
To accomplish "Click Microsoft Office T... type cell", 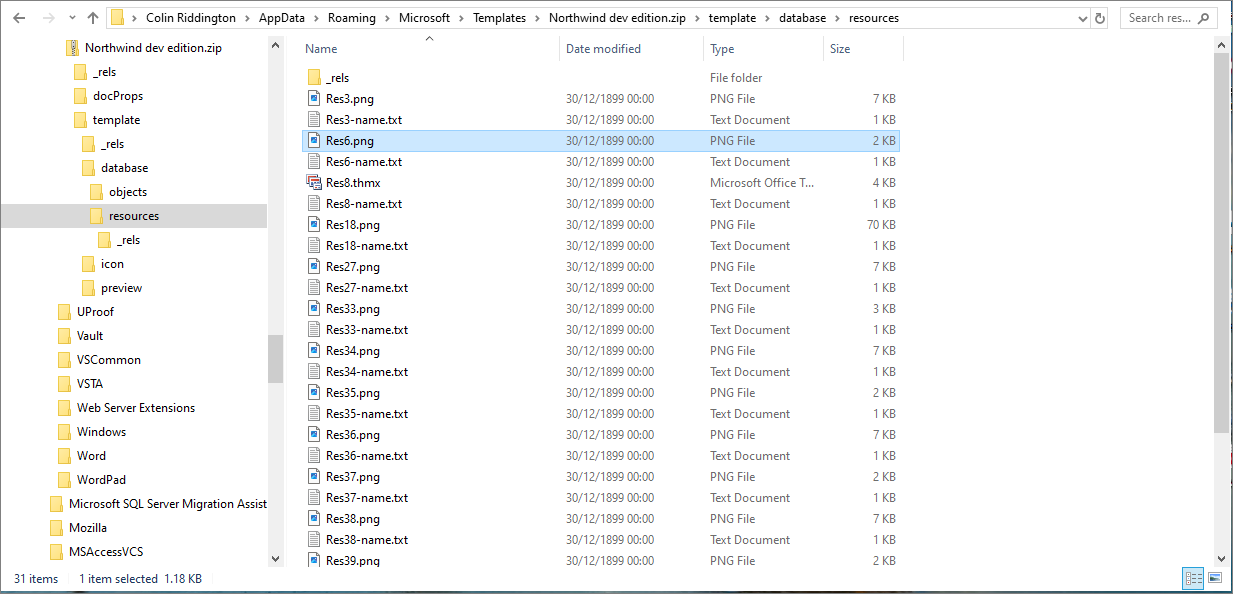I will point(762,183).
